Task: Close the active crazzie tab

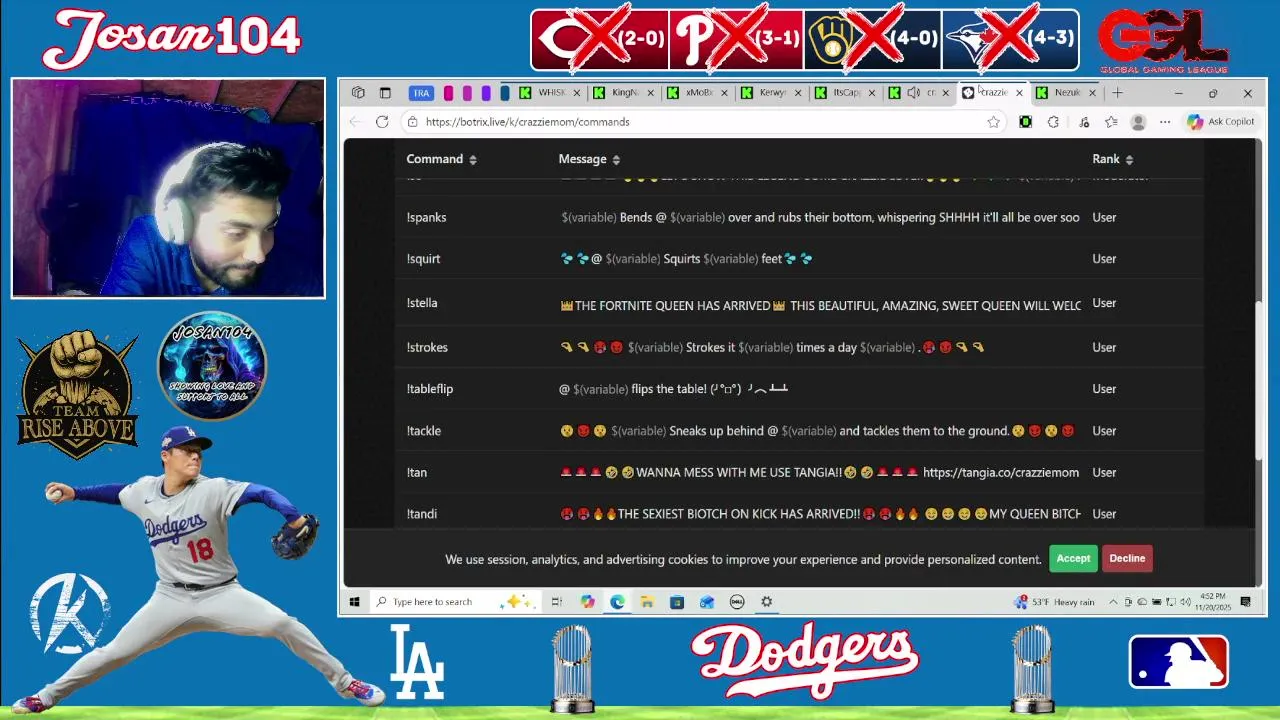Action: coord(1019,93)
